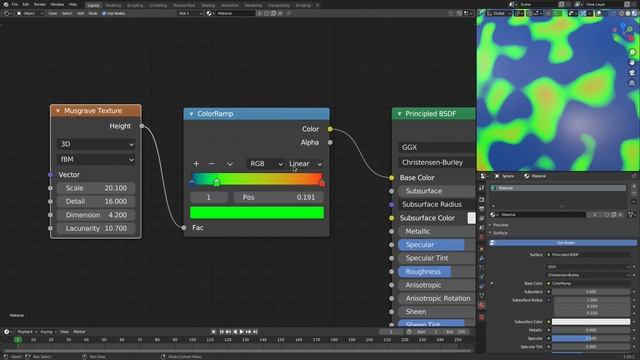
Task: Toggle the Use Nodes checkbox in node editor header
Action: coord(104,13)
